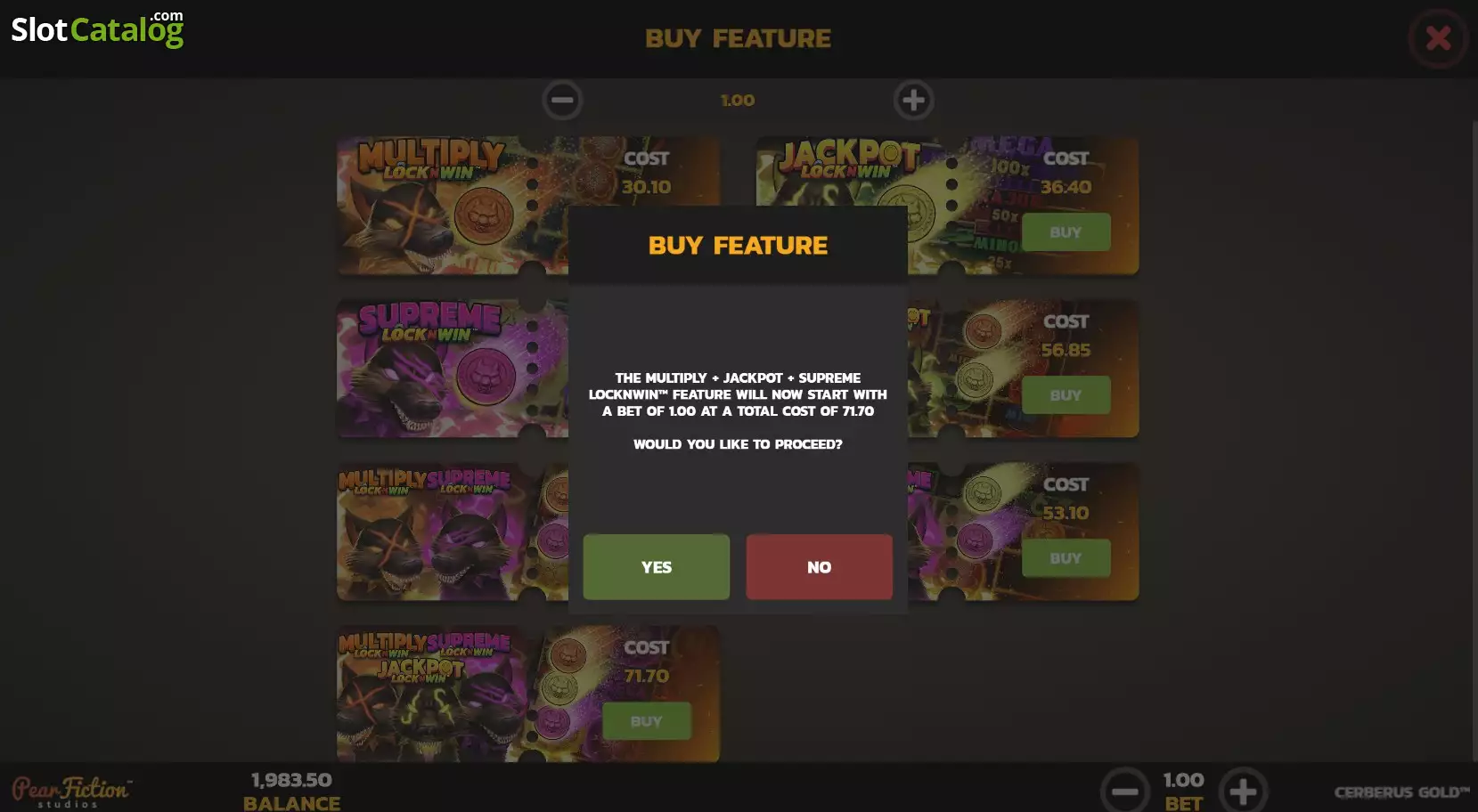Click the PearFiction Studios logo
1478x812 pixels.
72,792
